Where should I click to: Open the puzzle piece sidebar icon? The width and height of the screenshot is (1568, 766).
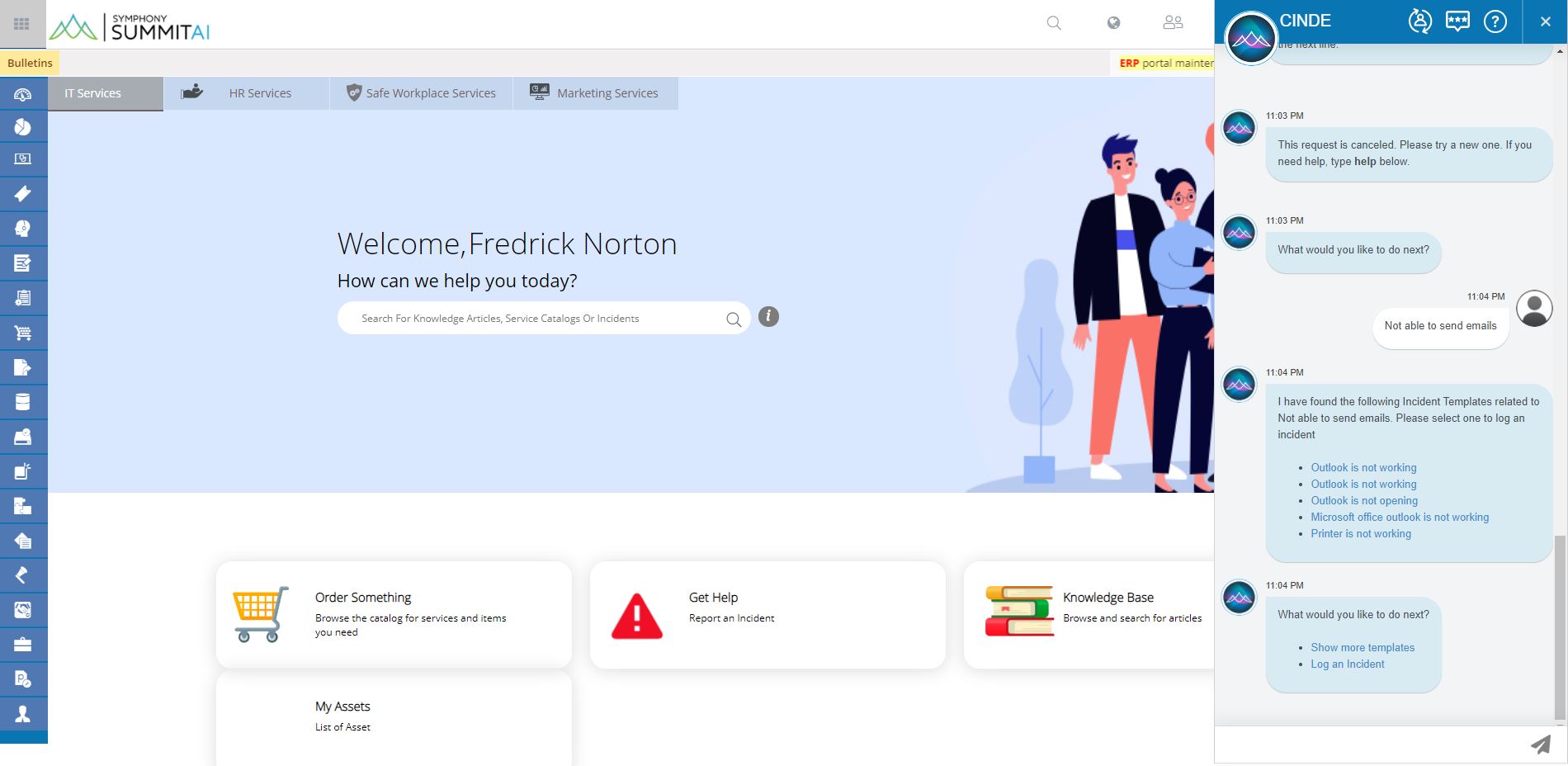(x=23, y=506)
